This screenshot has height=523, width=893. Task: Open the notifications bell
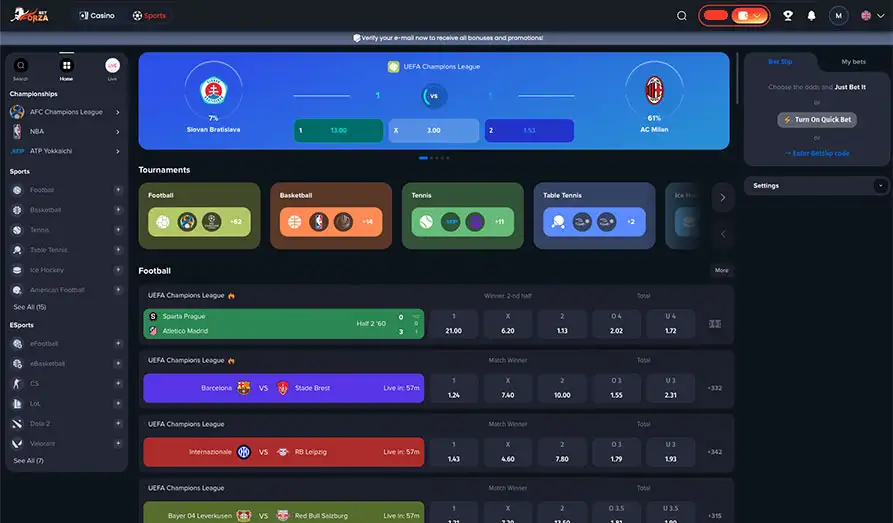(x=811, y=16)
